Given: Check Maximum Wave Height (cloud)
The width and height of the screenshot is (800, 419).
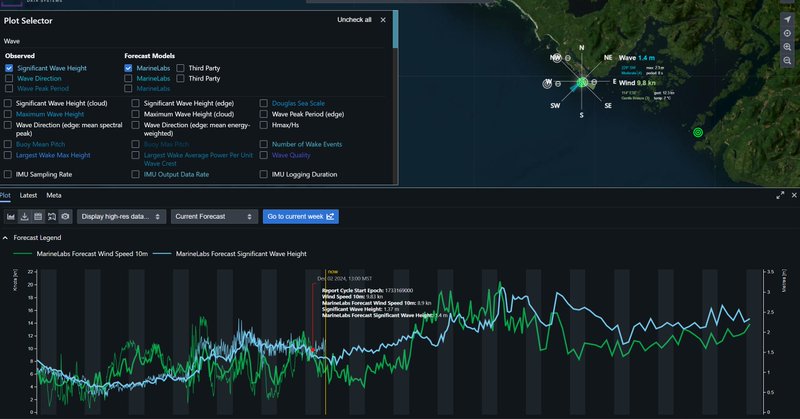Looking at the screenshot, I should click(x=135, y=114).
